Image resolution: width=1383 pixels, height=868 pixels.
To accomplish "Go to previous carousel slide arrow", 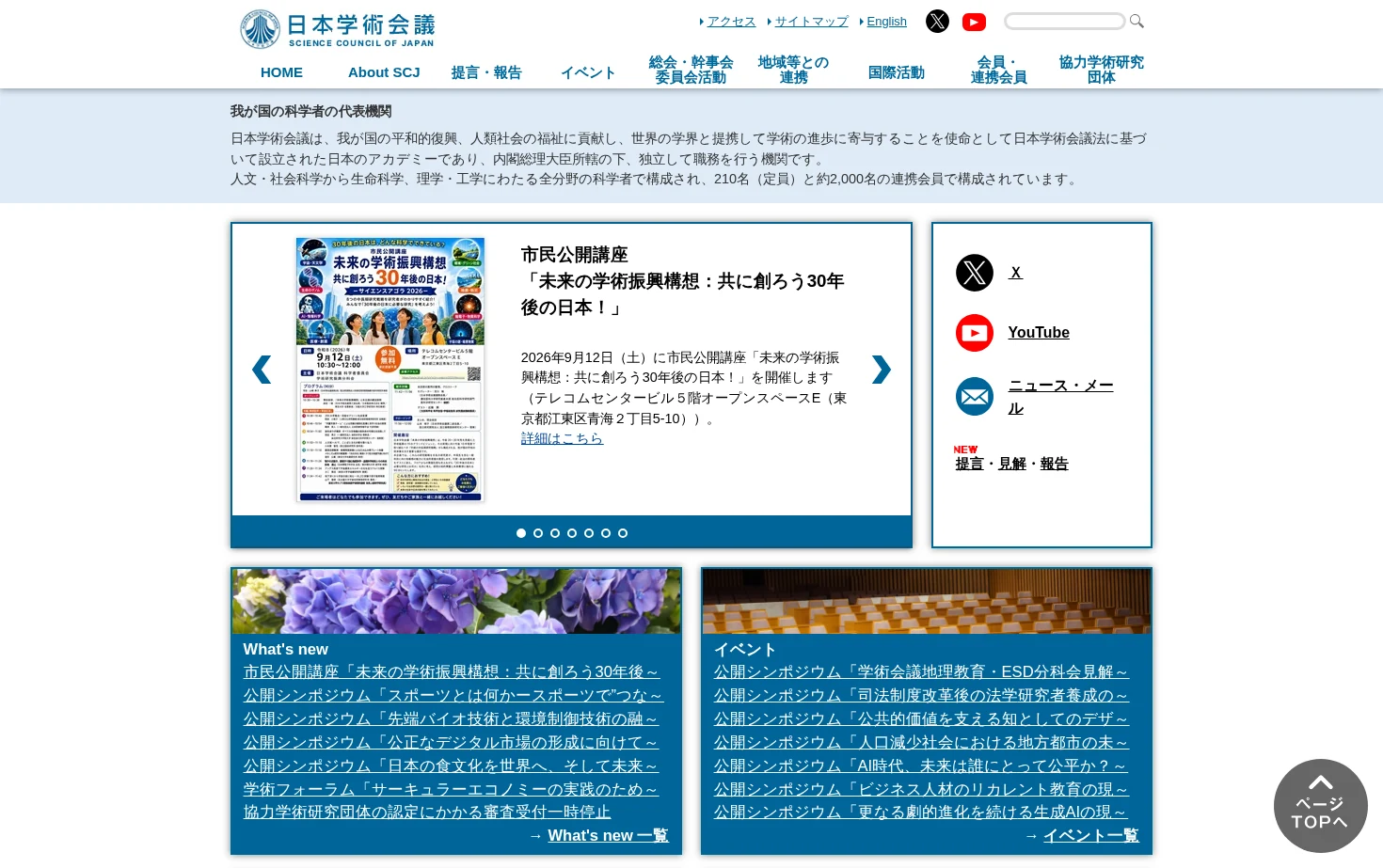I will tap(262, 370).
